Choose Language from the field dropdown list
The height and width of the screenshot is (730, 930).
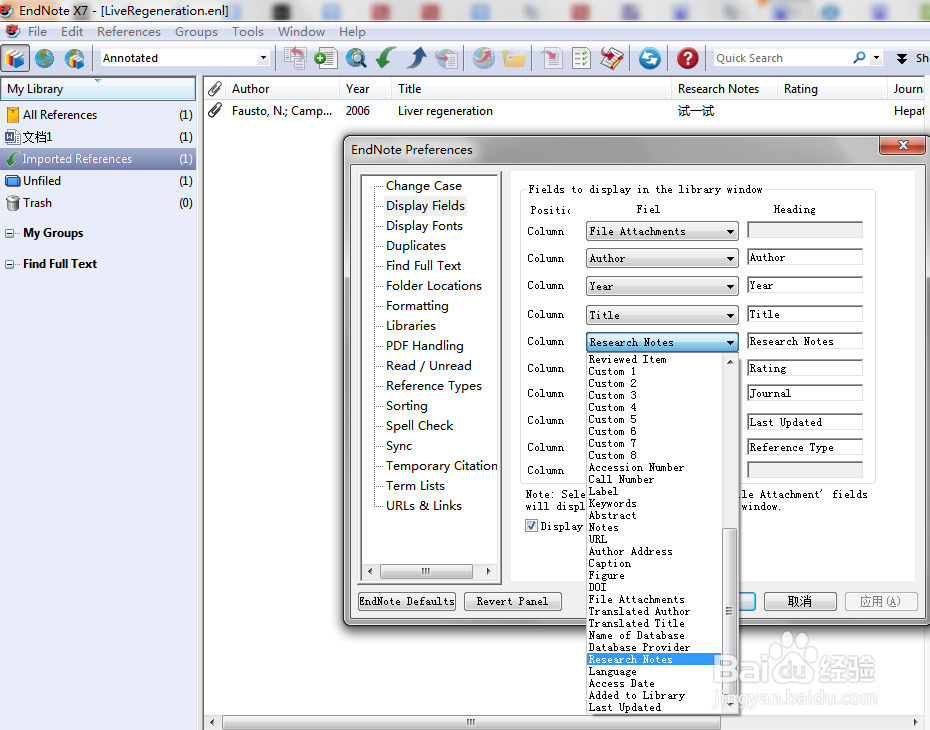654,671
